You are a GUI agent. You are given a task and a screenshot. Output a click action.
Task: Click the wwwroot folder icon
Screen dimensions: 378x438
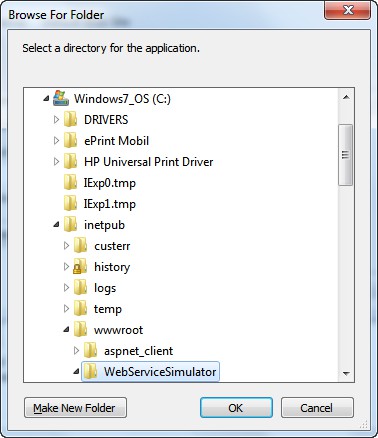coord(81,330)
